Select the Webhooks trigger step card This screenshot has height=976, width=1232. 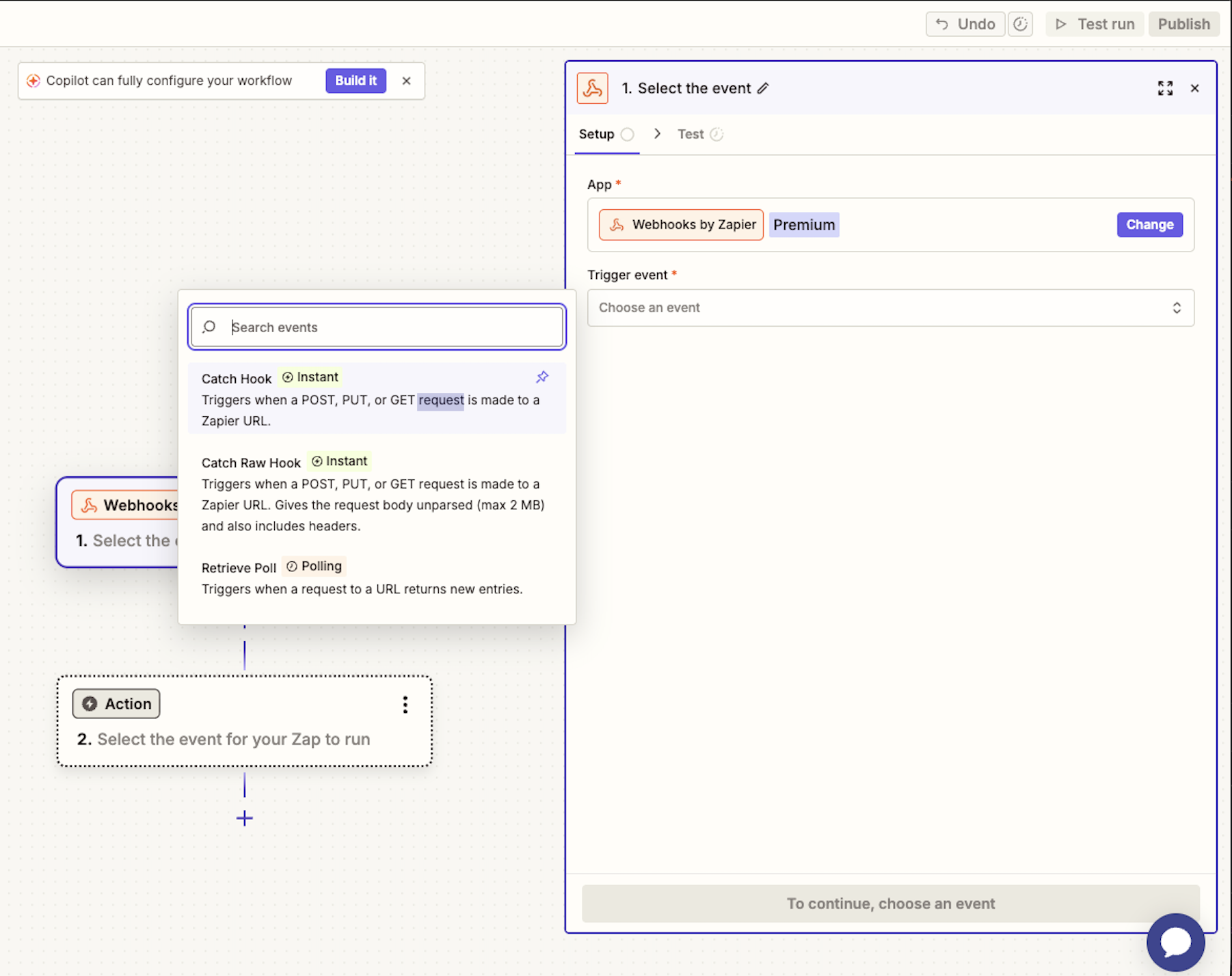tap(118, 522)
